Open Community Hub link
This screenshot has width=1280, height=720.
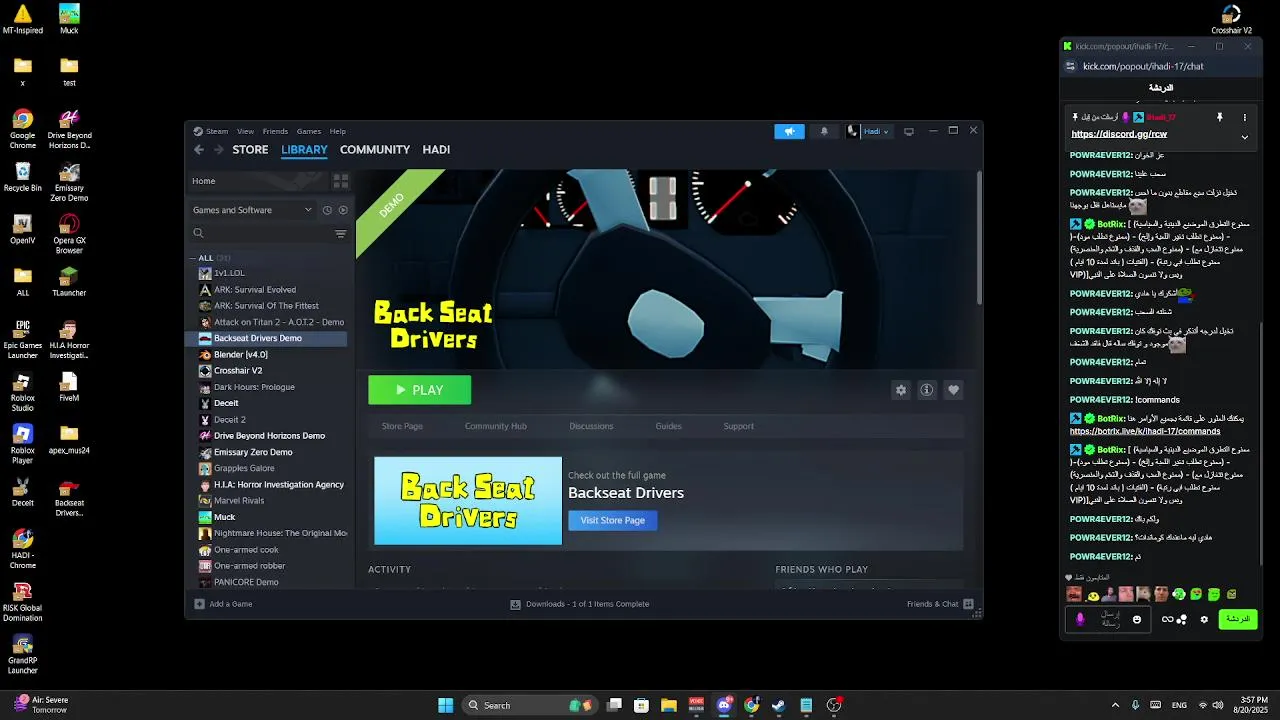tap(495, 426)
